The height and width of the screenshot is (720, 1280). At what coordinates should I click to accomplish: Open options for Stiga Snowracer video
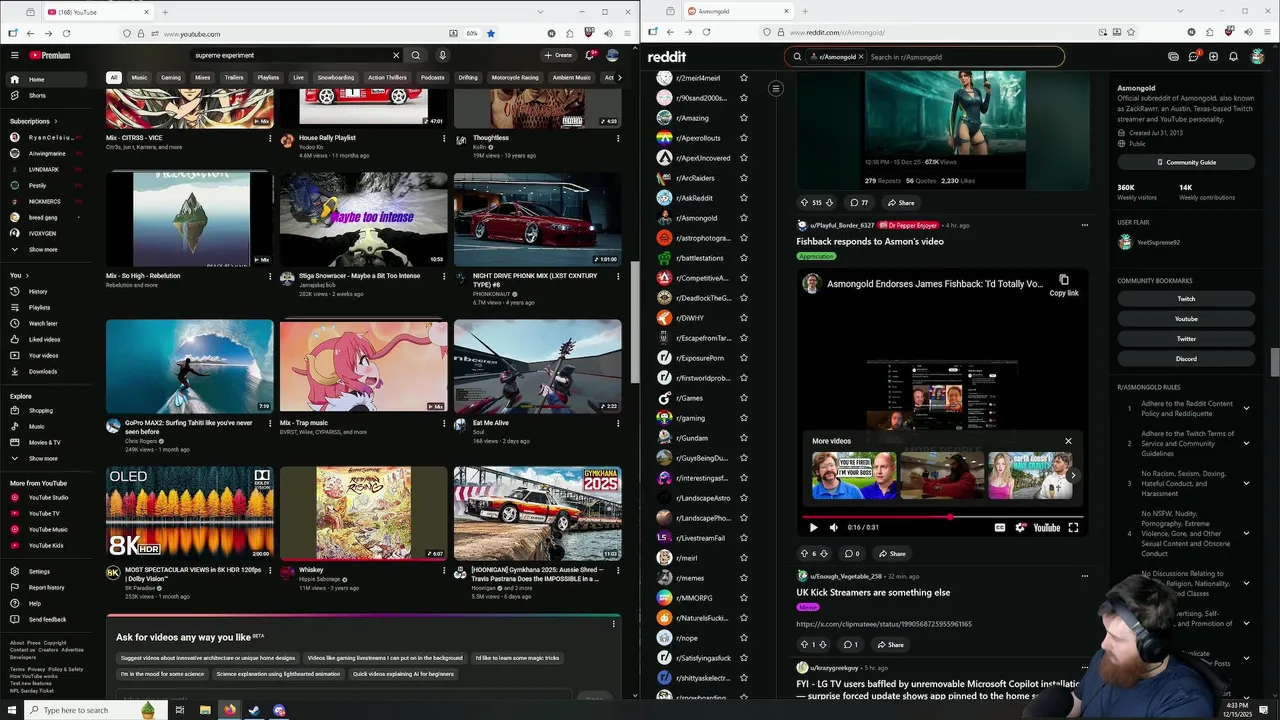(444, 277)
